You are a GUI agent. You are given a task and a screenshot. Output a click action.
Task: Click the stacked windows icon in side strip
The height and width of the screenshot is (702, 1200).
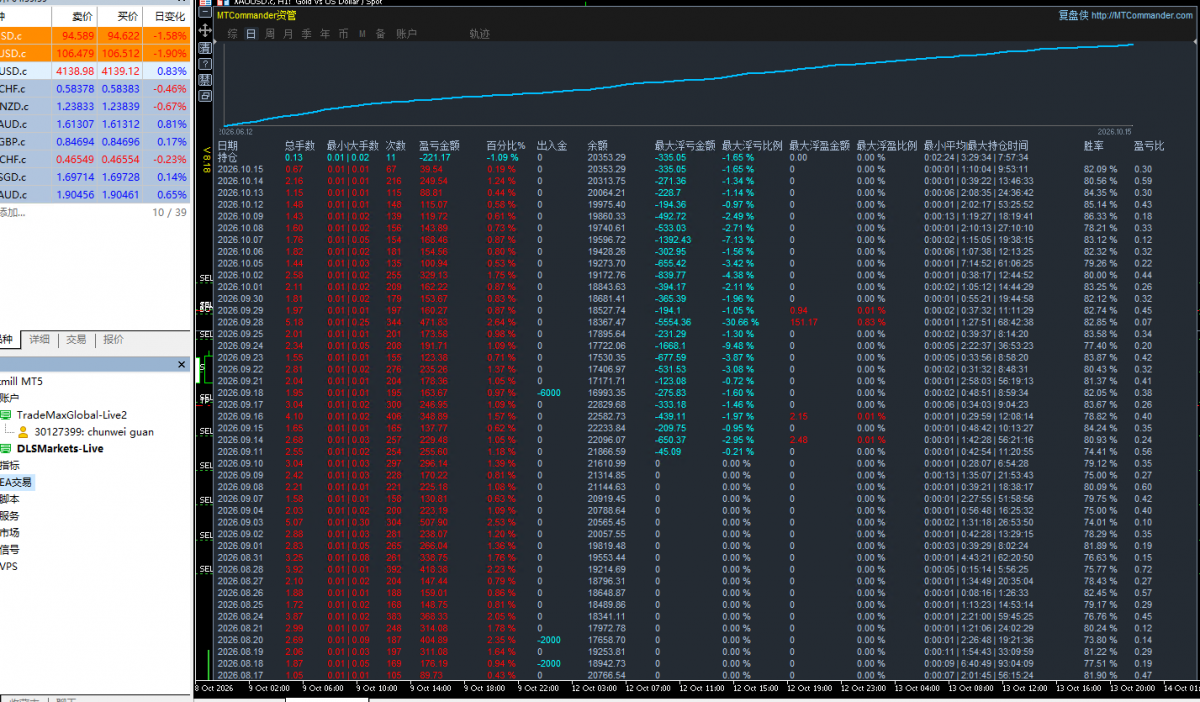coord(205,96)
